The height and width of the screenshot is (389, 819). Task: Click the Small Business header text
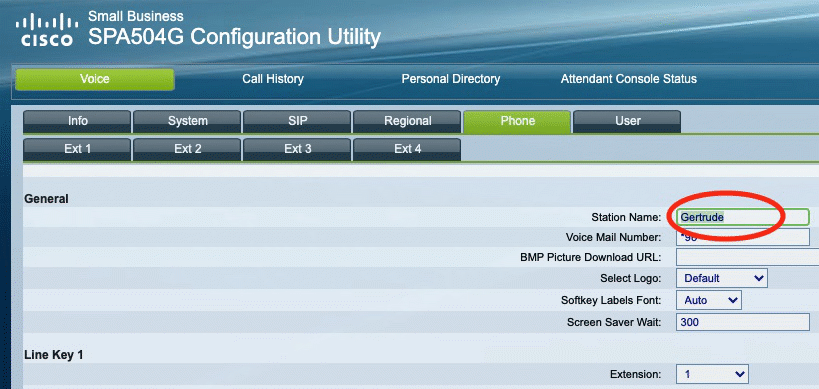136,16
